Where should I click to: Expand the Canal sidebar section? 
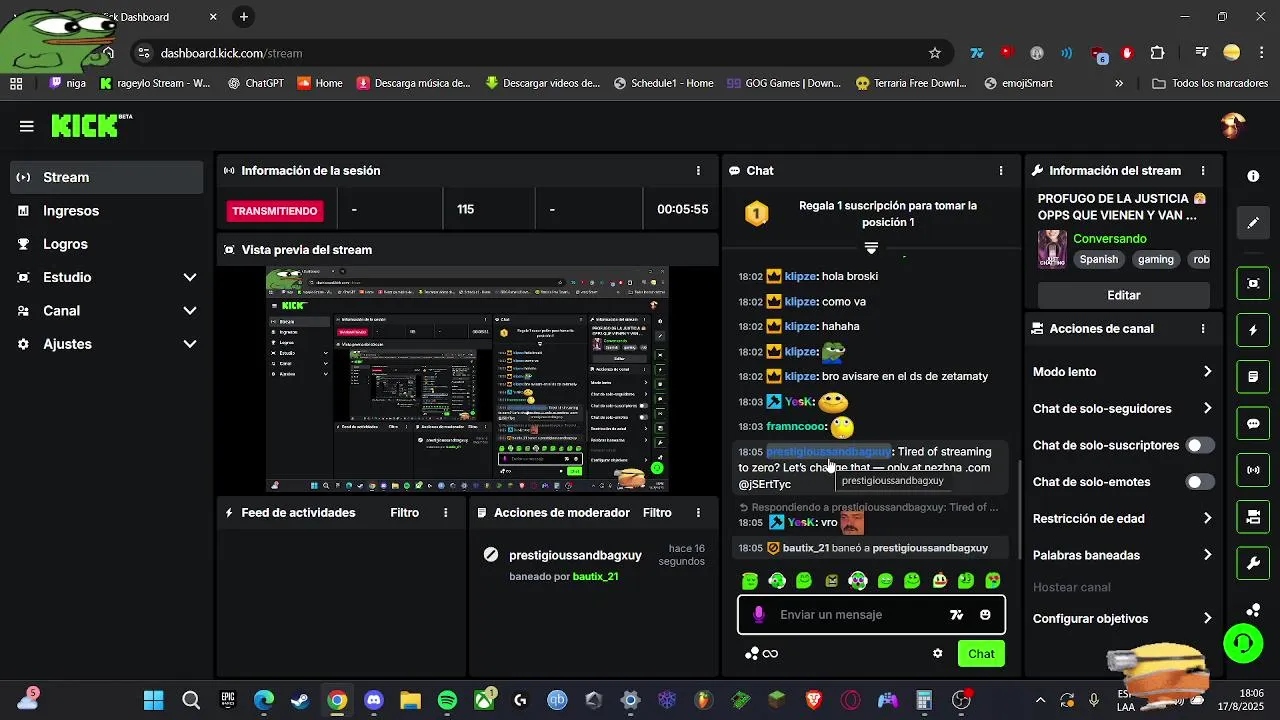[x=107, y=311]
